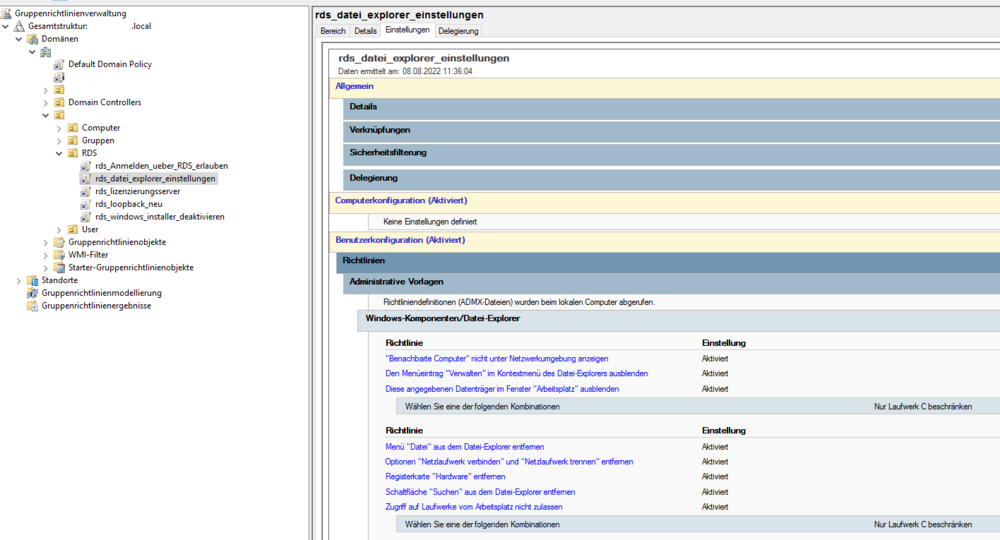Select rds_windows_installer_deaktivieren in the tree
Viewport: 1000px width, 540px height.
(159, 217)
